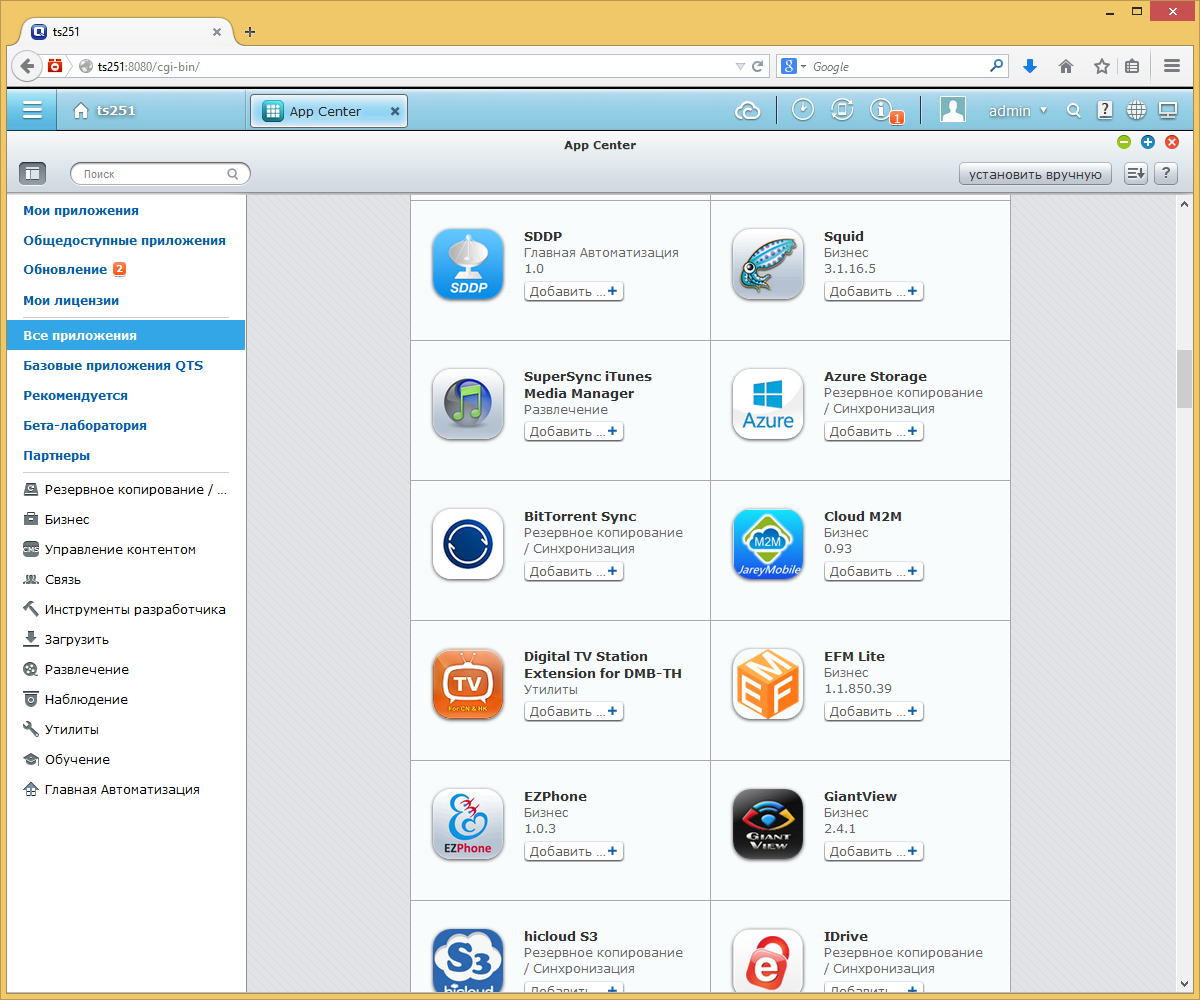The width and height of the screenshot is (1200, 1000).
Task: Add SDDP app with Добавить button
Action: pyautogui.click(x=574, y=291)
